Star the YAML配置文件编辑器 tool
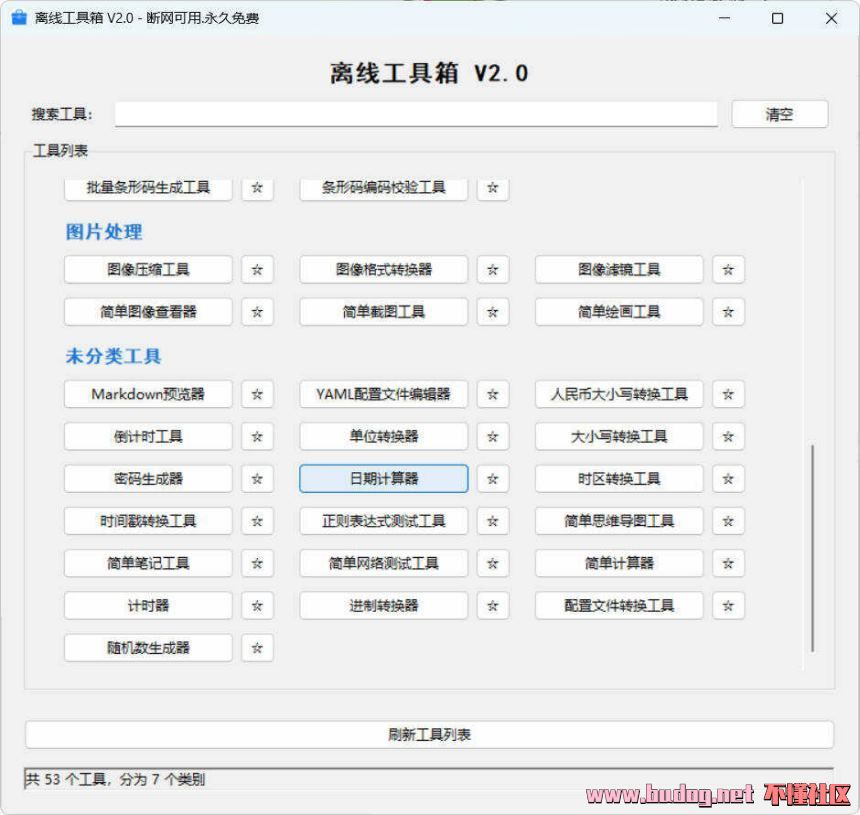The width and height of the screenshot is (860, 815). point(492,394)
